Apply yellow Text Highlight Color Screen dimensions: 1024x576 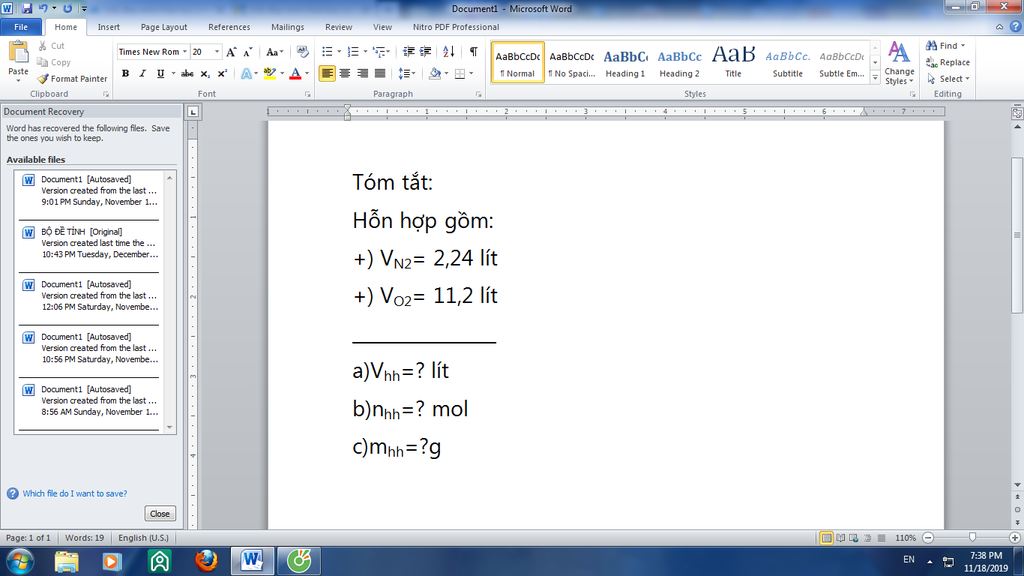pyautogui.click(x=270, y=74)
